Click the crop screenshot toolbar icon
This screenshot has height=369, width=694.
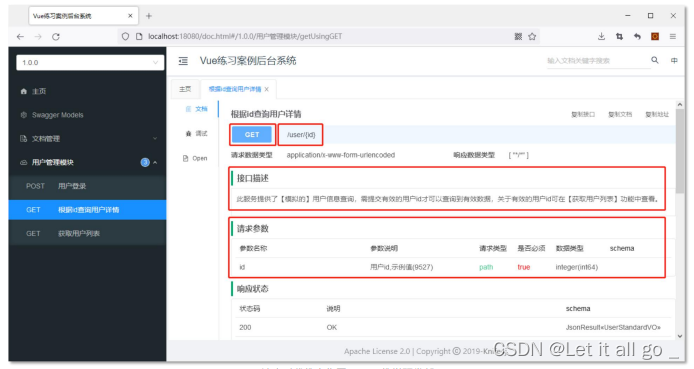[619, 36]
